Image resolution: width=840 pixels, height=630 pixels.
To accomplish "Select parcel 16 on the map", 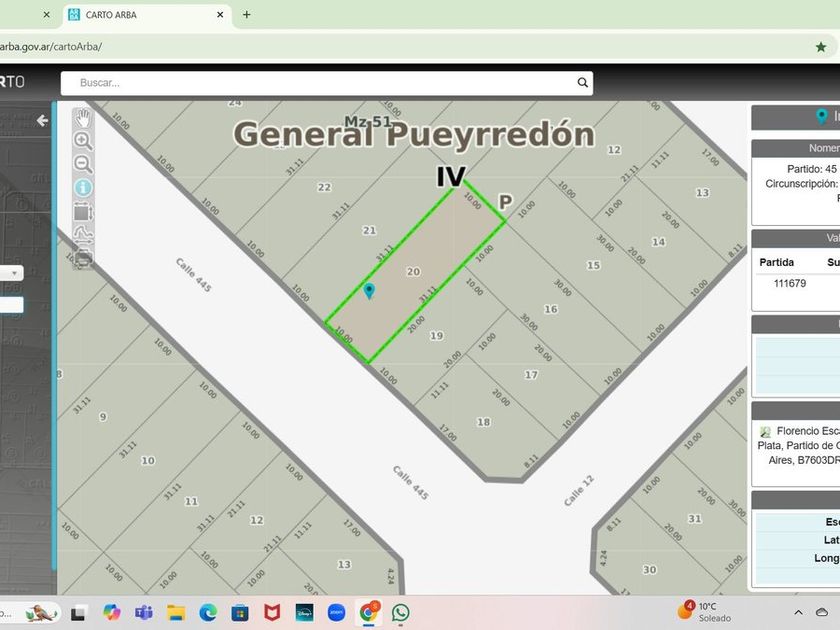I will [551, 309].
